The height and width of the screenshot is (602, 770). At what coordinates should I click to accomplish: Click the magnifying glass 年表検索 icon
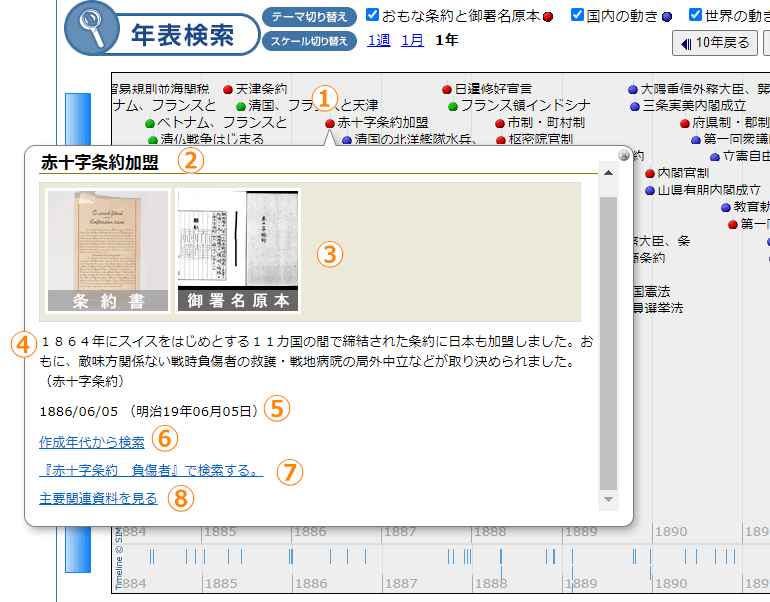click(94, 34)
